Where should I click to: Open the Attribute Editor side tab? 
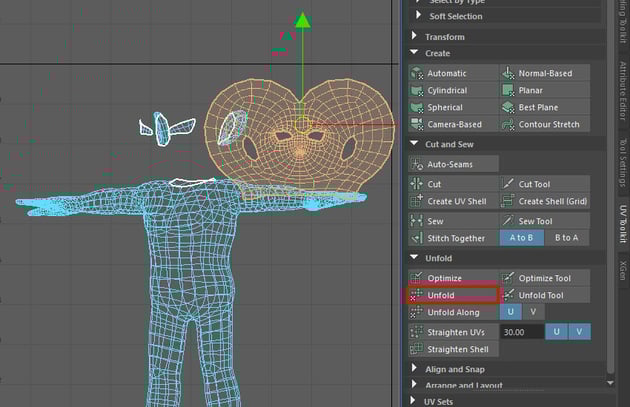click(x=622, y=92)
